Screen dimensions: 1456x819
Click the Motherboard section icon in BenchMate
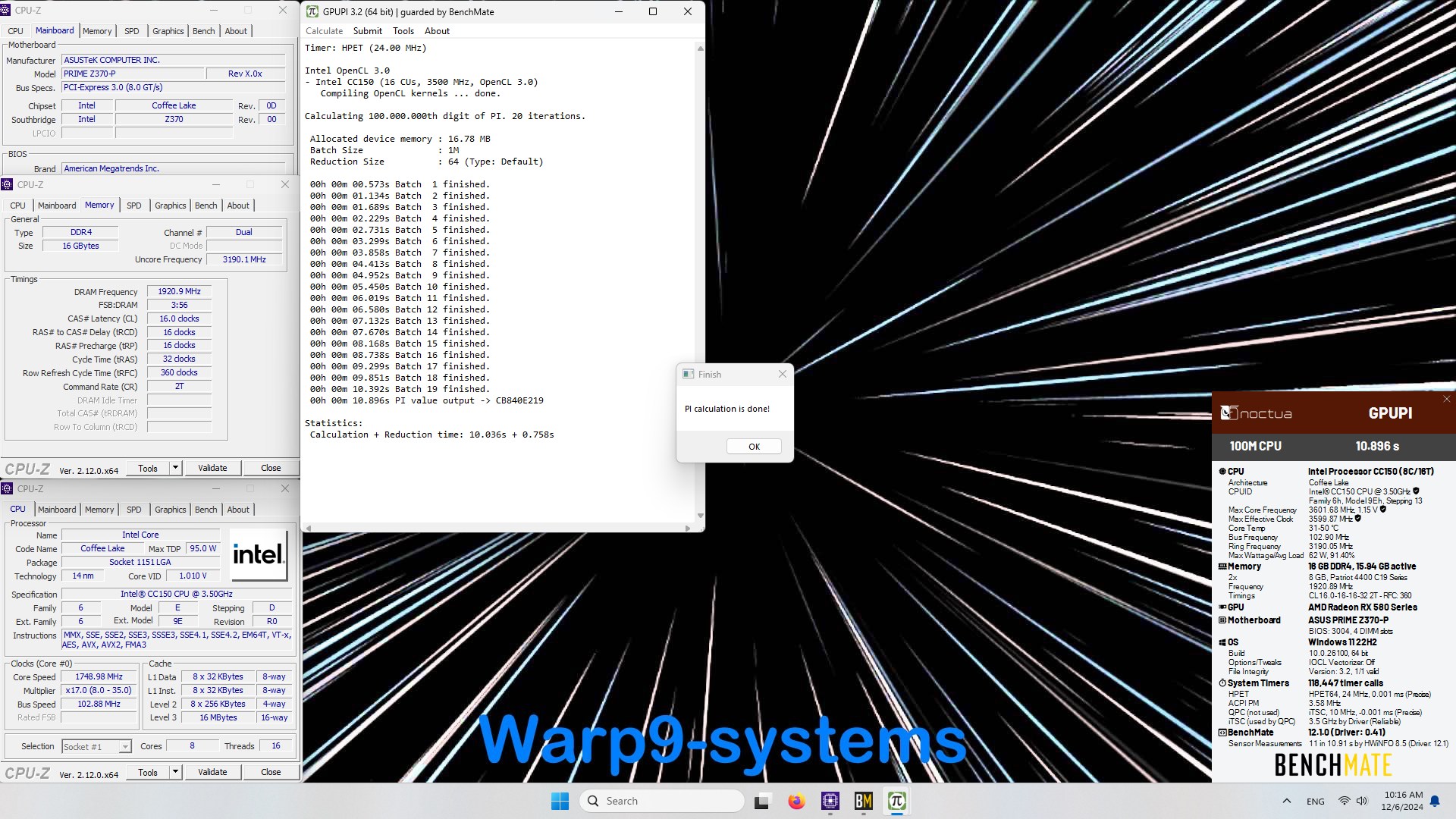pyautogui.click(x=1222, y=620)
